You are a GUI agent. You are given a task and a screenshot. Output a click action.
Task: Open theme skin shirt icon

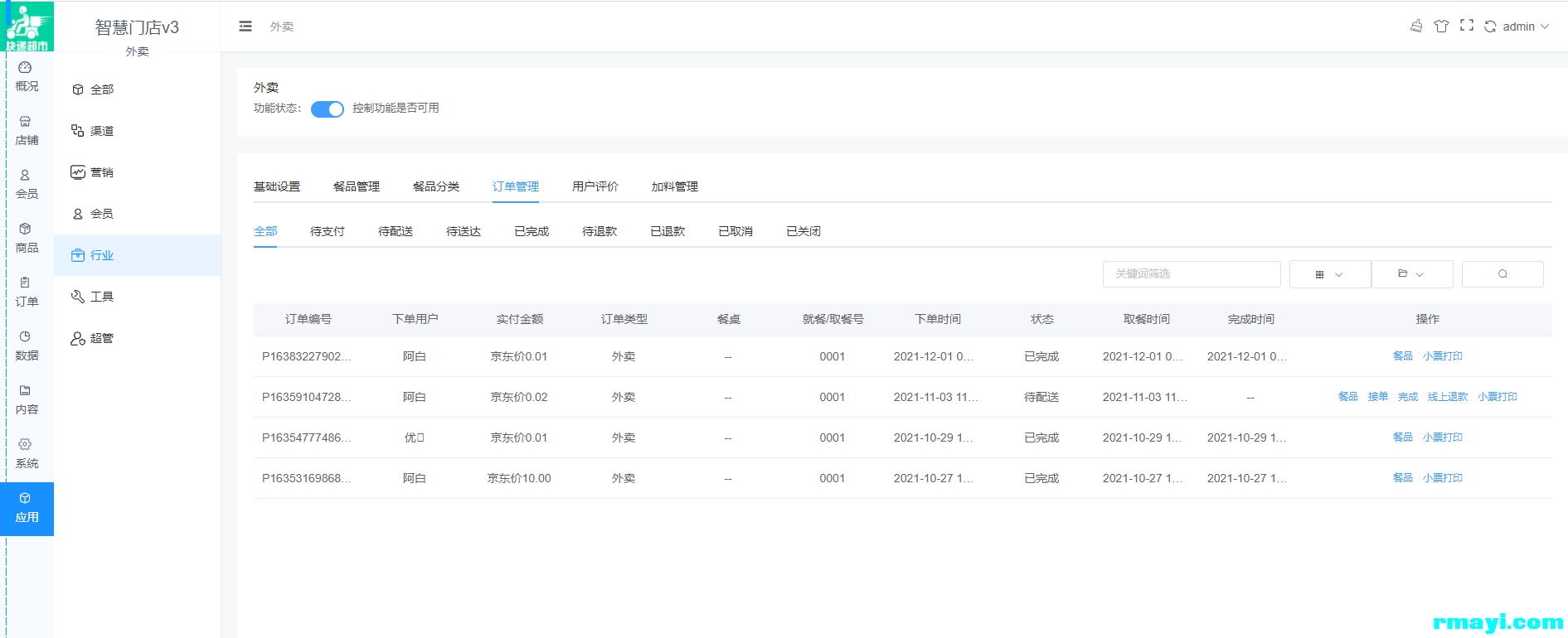coord(1441,27)
